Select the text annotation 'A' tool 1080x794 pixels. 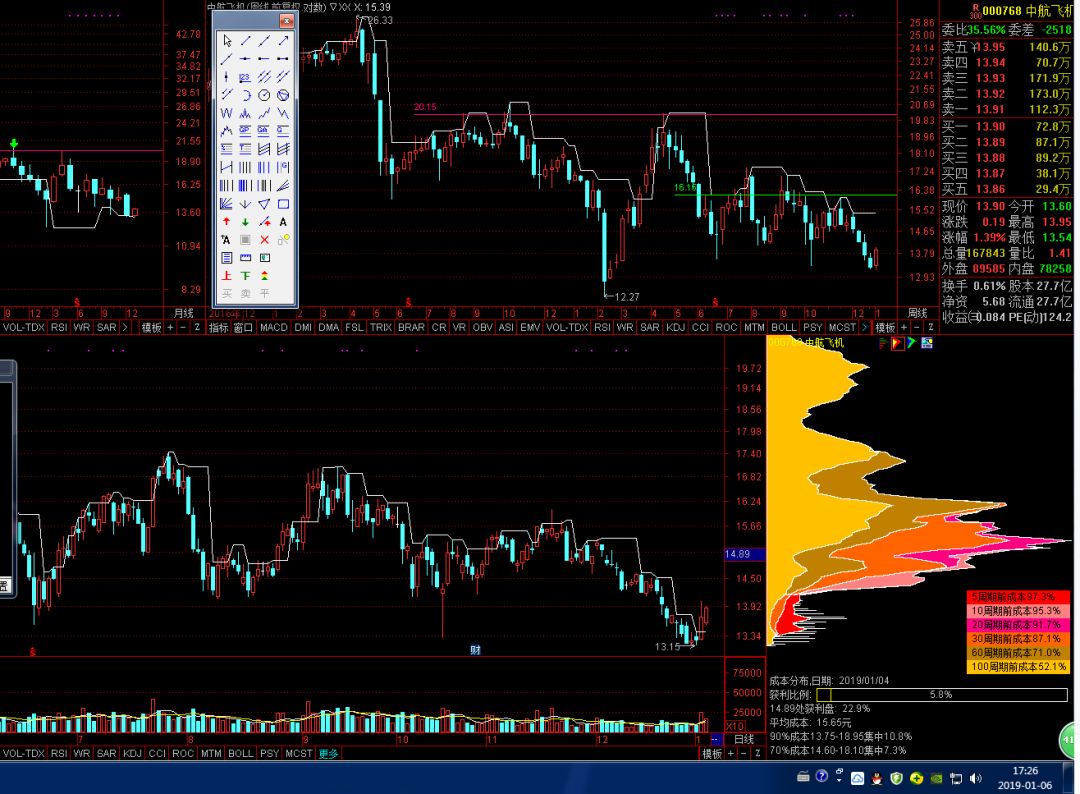(284, 221)
